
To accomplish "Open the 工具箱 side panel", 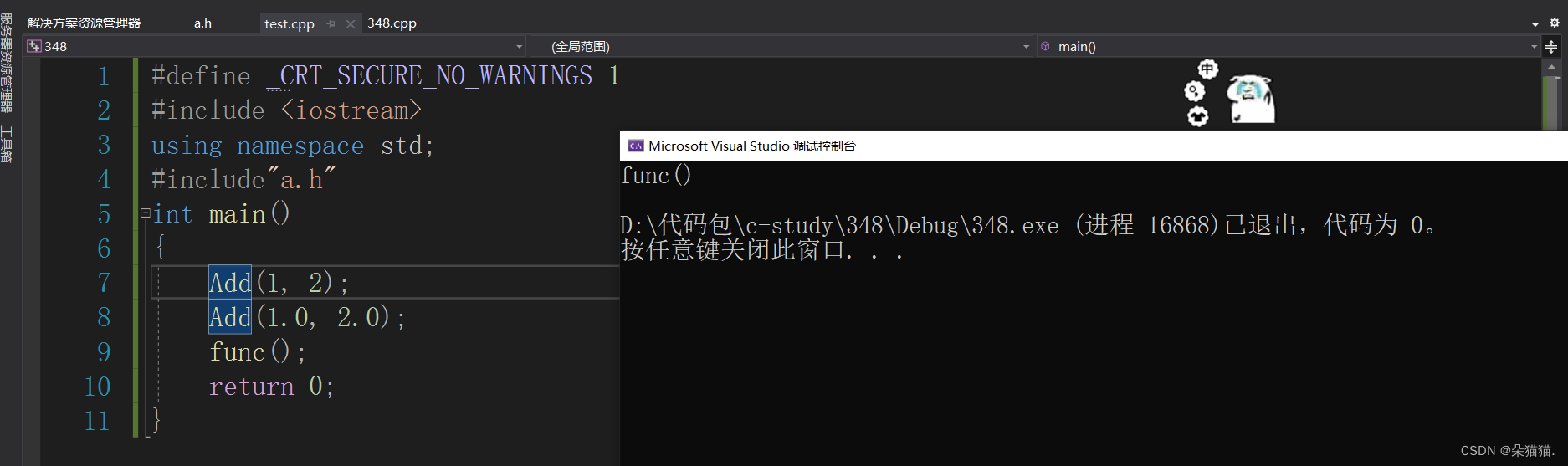I will point(7,144).
